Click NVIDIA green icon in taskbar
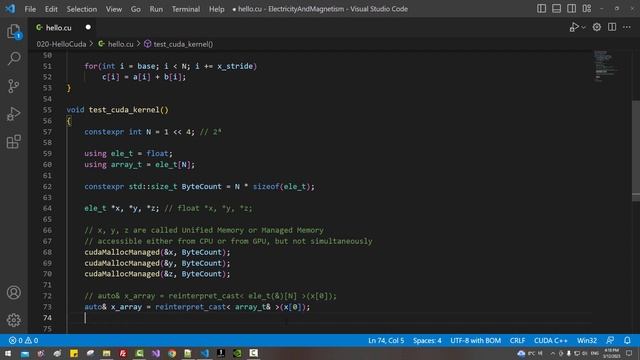This screenshot has height=360, width=640. 237,353
